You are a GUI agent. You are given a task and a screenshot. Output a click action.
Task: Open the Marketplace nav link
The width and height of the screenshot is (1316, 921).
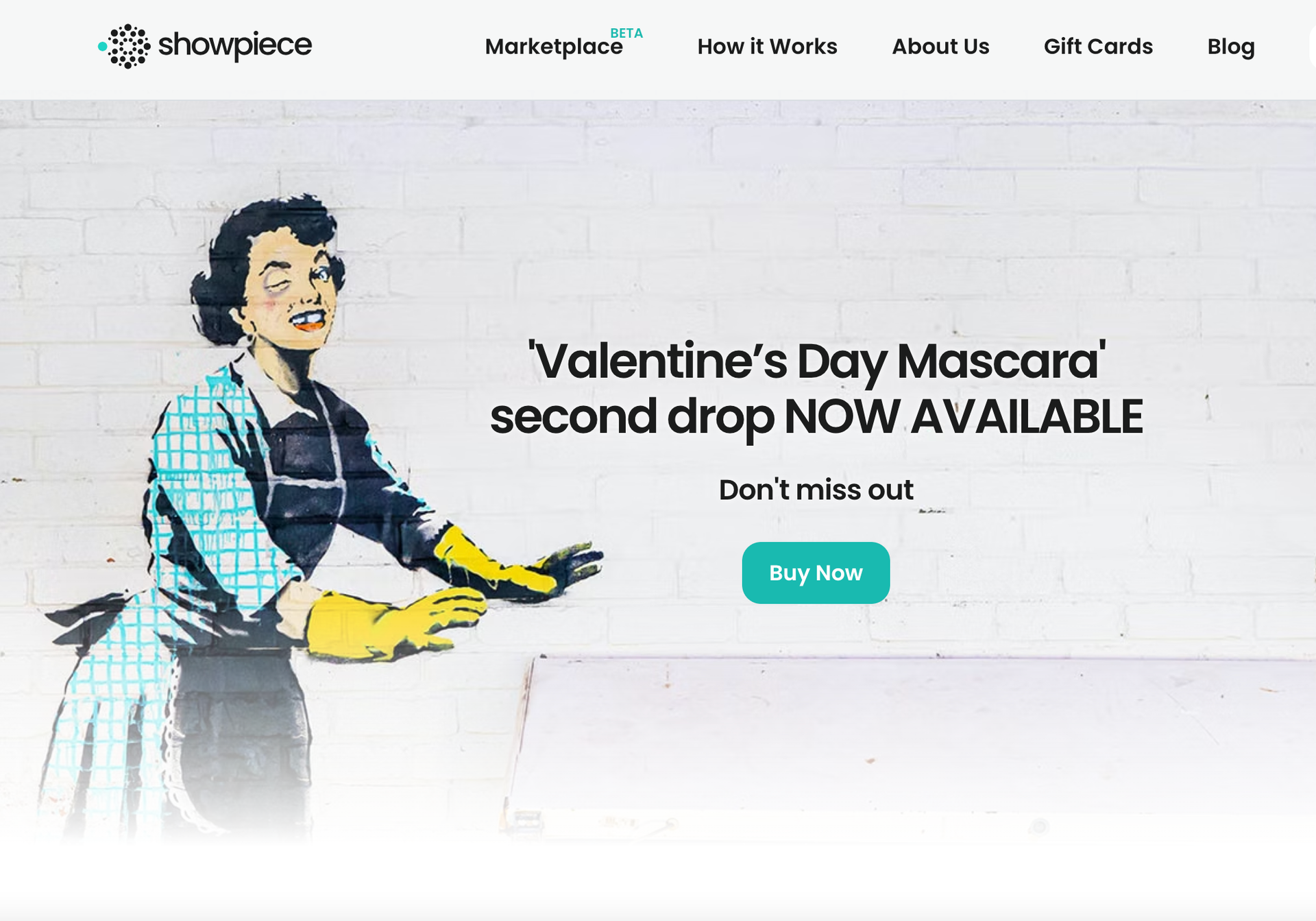click(x=554, y=47)
